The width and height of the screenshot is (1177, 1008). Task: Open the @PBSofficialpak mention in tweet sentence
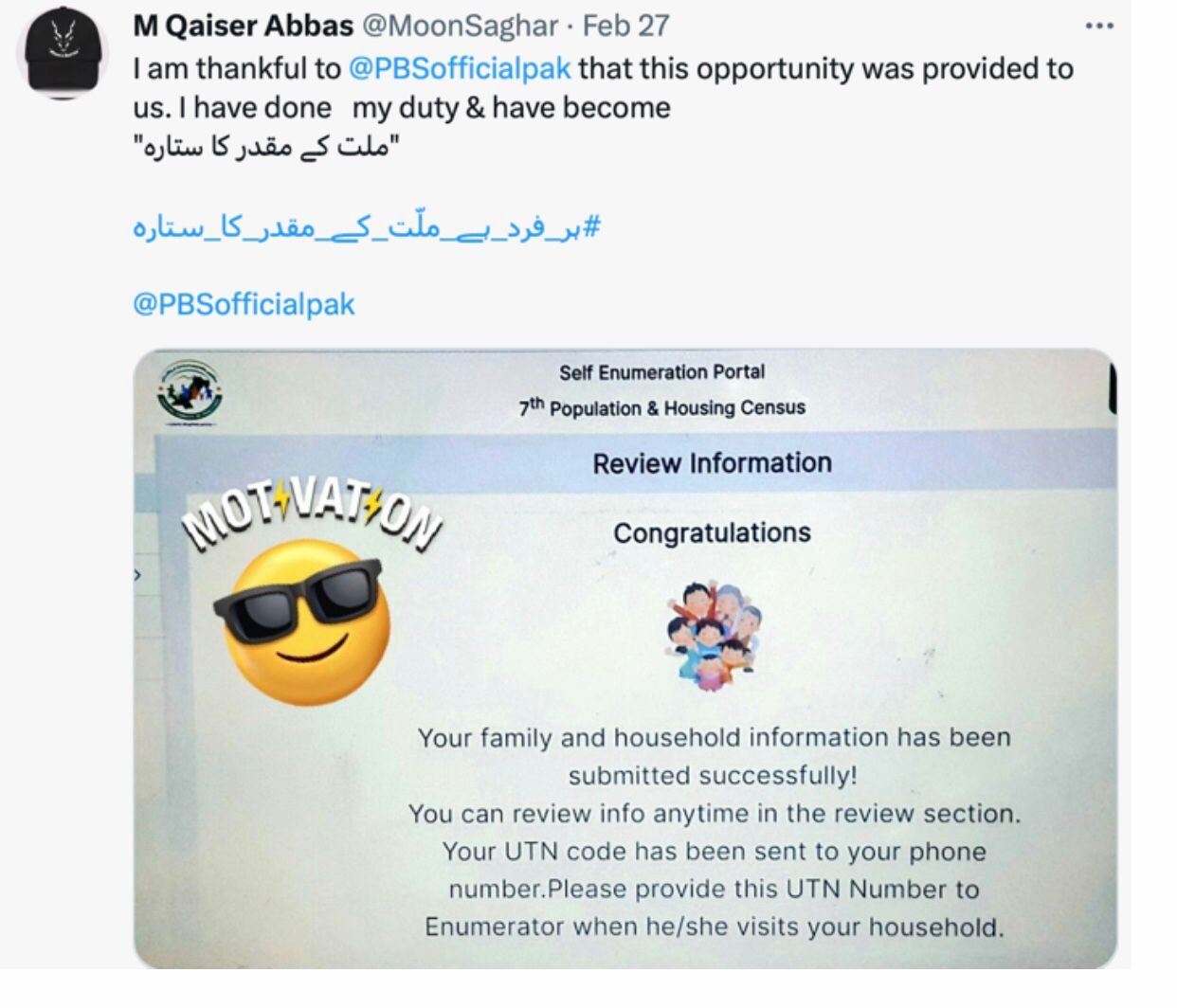tap(460, 68)
